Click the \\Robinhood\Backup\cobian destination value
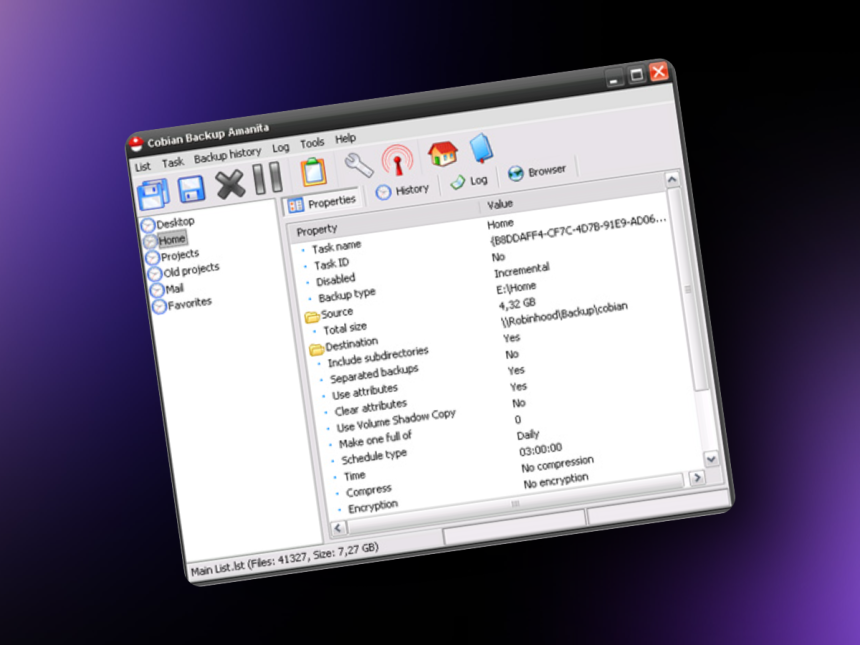This screenshot has height=645, width=860. click(564, 315)
